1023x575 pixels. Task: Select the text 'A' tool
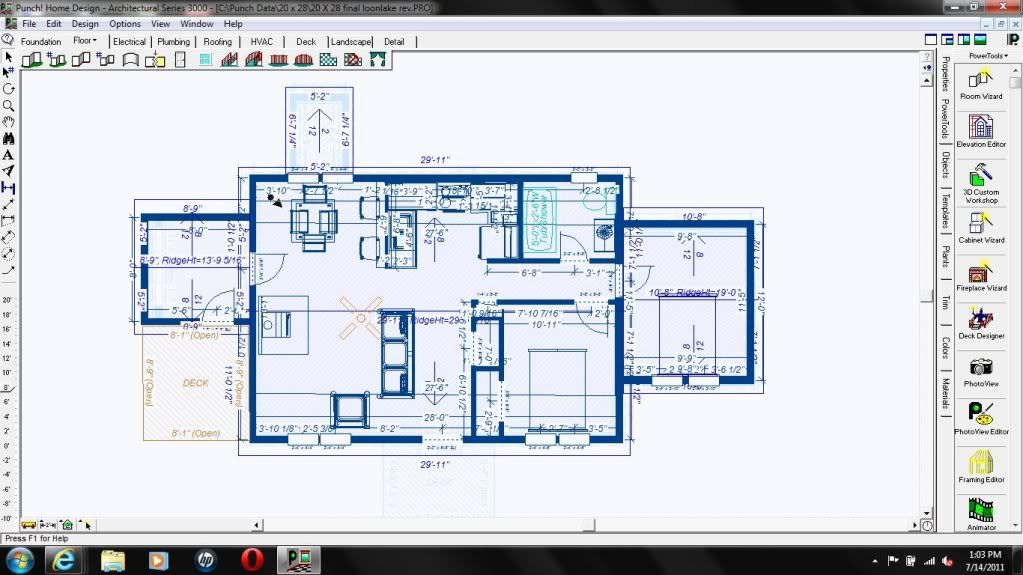click(x=8, y=155)
